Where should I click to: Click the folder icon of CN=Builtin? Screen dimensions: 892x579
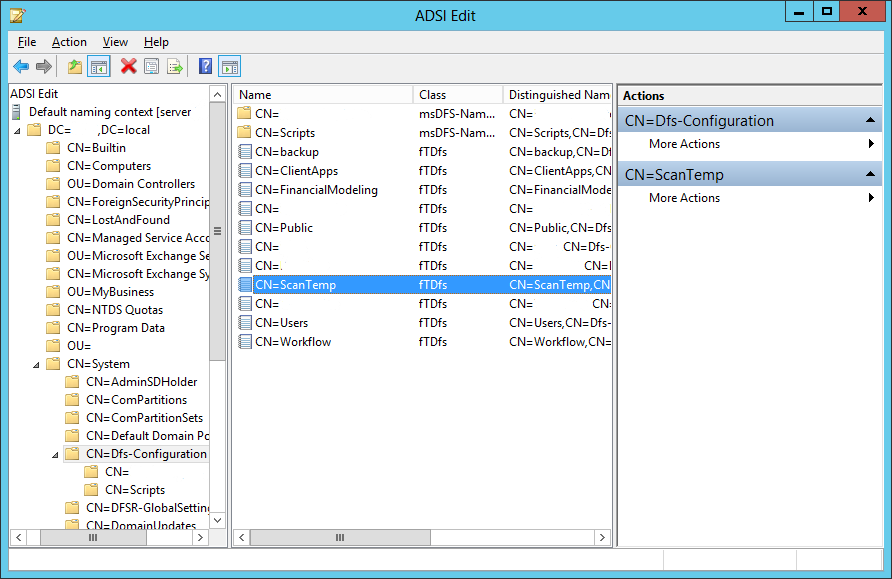coord(53,148)
